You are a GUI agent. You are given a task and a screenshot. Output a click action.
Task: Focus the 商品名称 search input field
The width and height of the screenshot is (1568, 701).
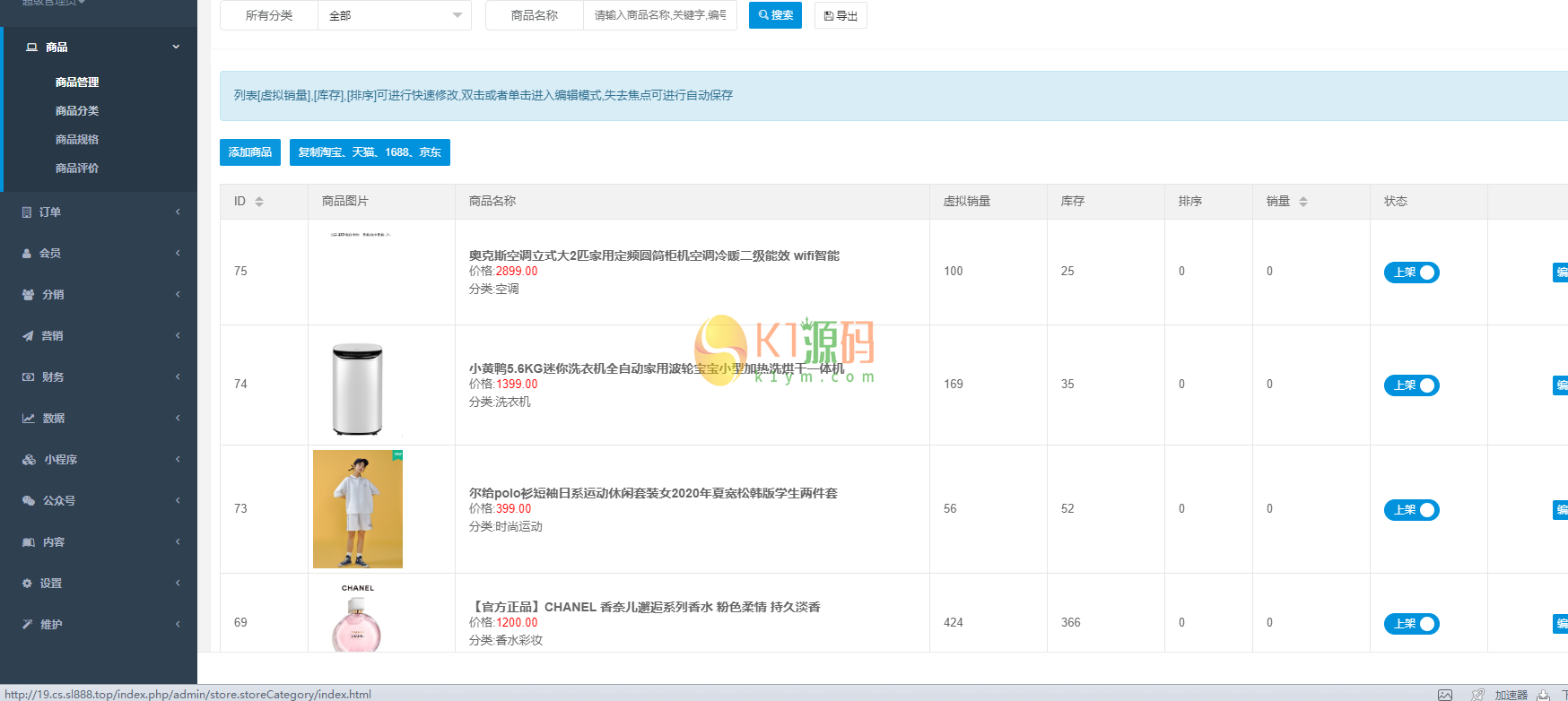(660, 15)
